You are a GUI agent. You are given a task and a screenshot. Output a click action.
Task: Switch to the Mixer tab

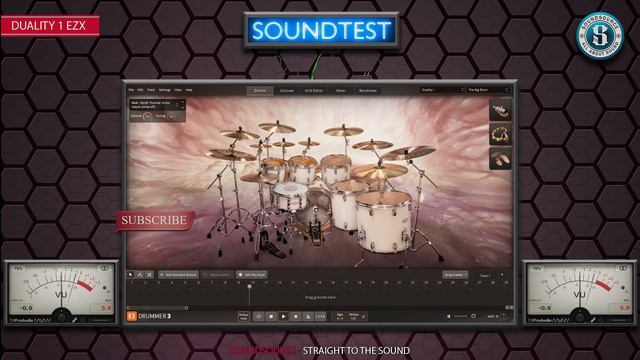[341, 91]
